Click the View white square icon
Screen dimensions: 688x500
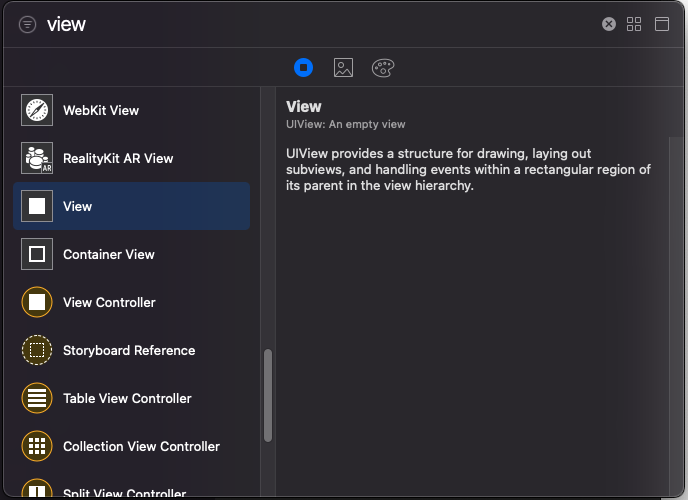click(37, 206)
